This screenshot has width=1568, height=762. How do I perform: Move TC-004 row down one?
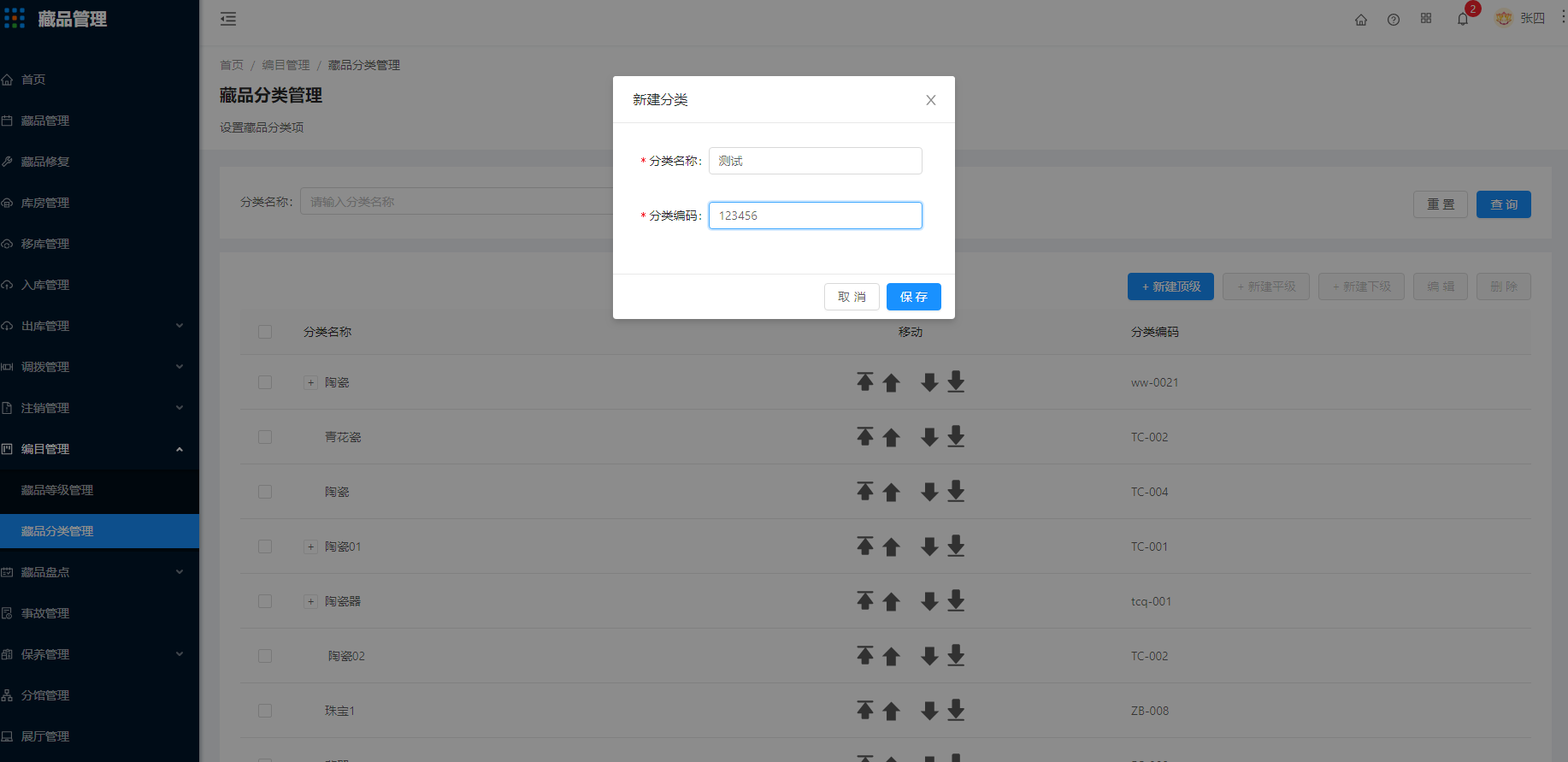pos(929,492)
